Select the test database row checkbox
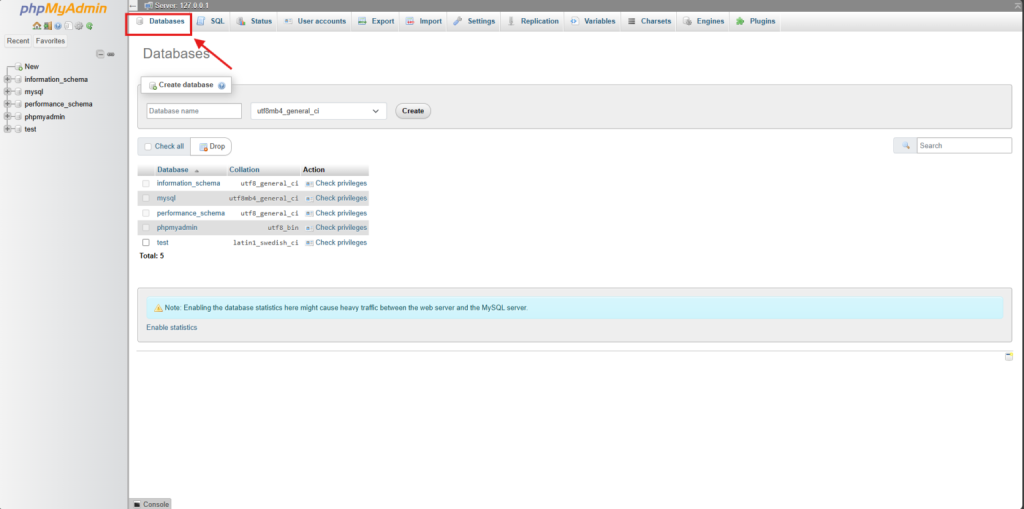The image size is (1024, 509). coord(146,242)
